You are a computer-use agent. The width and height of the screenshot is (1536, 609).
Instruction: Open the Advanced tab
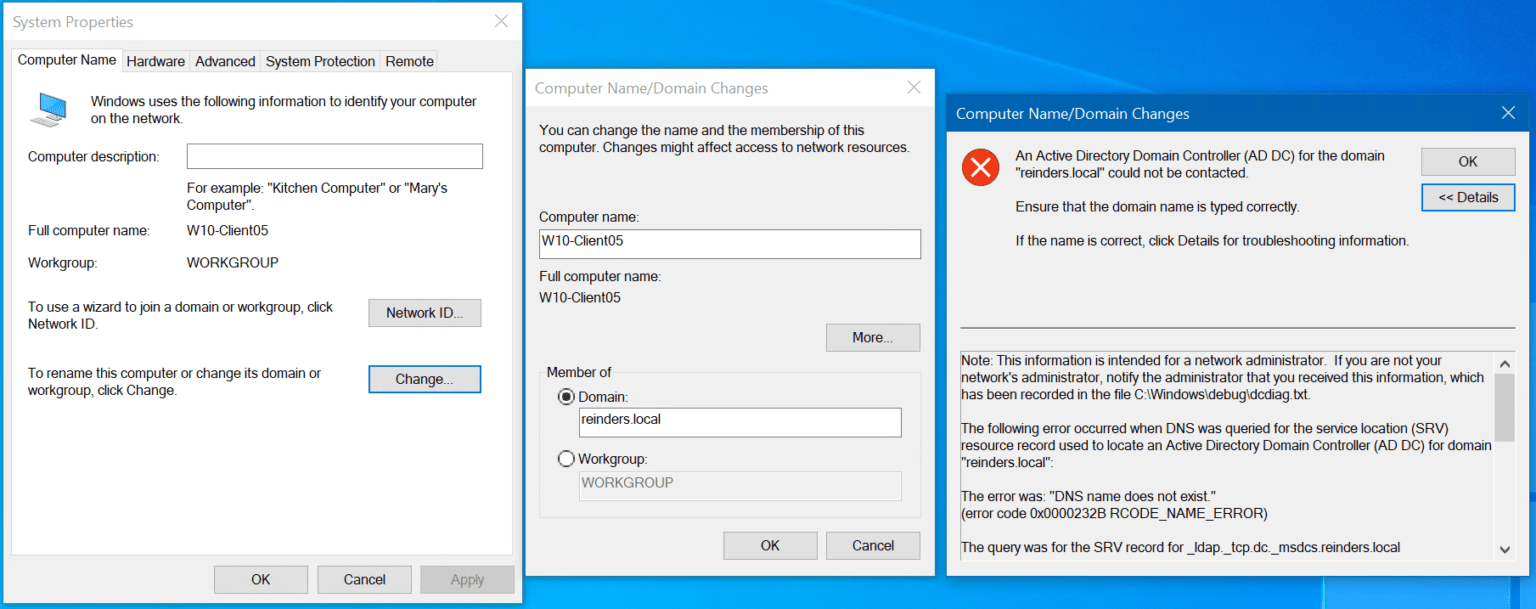coord(225,61)
